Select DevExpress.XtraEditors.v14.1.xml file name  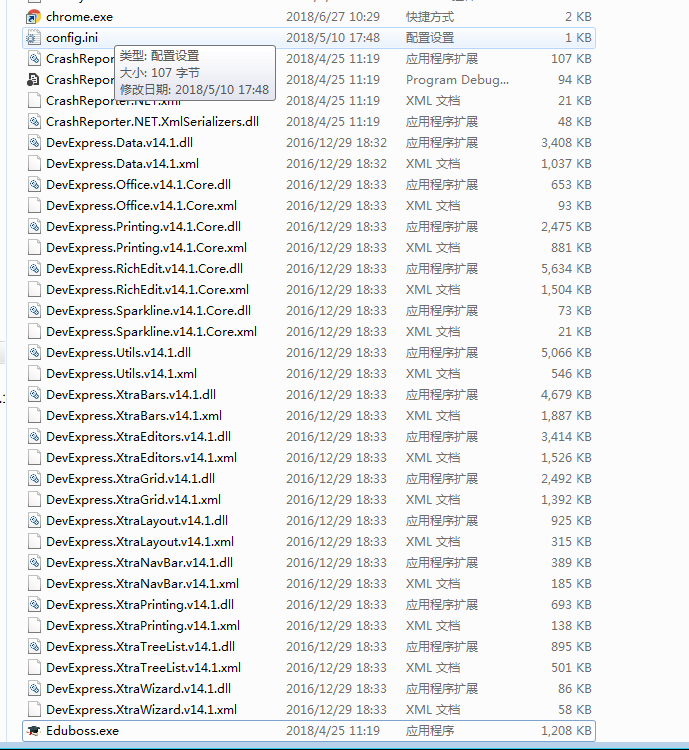tap(141, 458)
